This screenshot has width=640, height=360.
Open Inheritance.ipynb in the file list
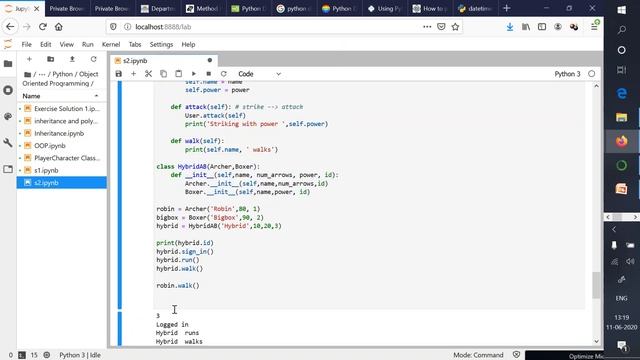pyautogui.click(x=62, y=133)
